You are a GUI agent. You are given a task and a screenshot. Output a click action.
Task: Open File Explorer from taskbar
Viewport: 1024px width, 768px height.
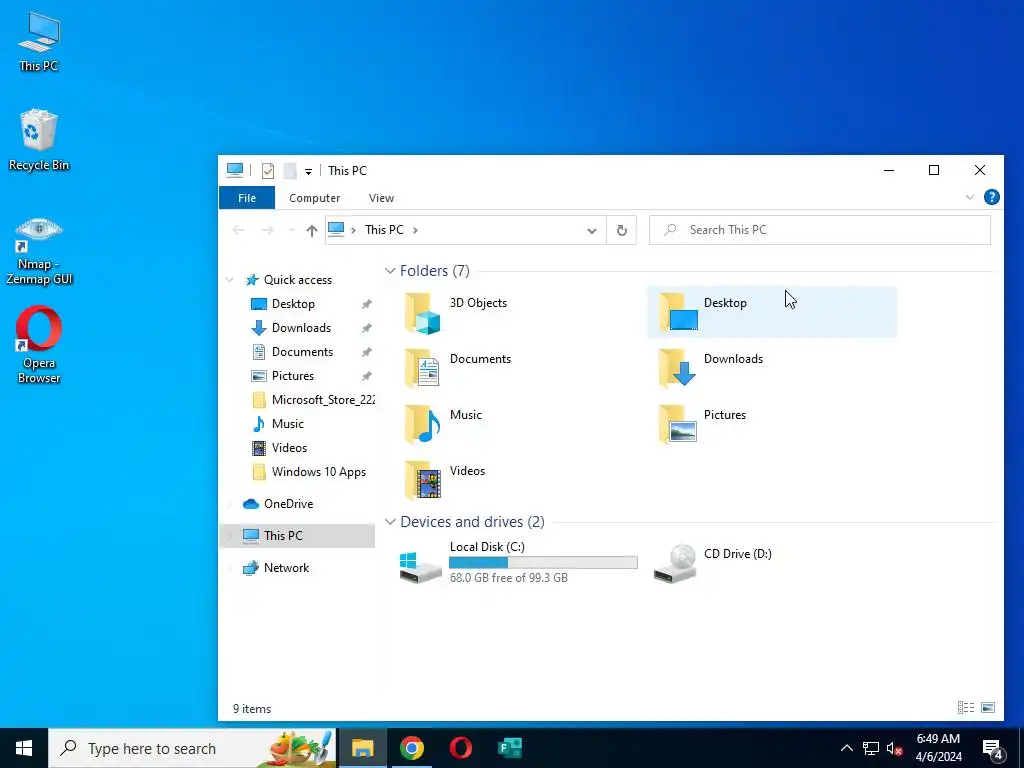[x=362, y=748]
